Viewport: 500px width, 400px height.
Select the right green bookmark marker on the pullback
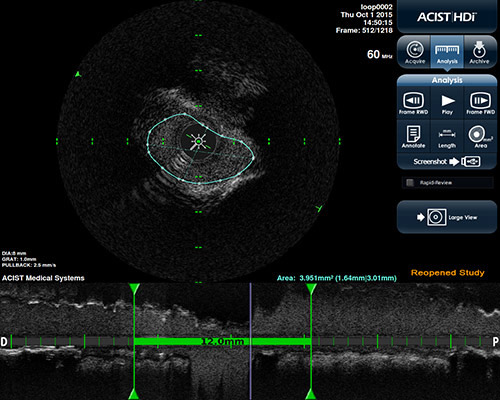point(311,289)
